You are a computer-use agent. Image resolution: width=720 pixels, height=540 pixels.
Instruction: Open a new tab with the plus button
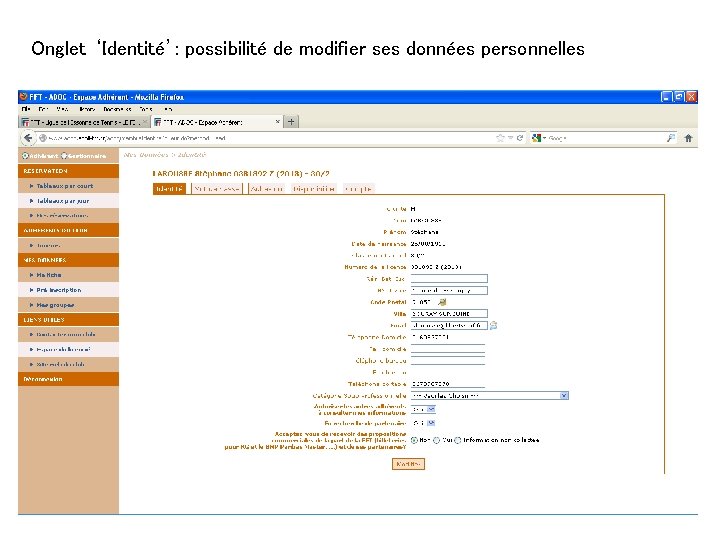[x=291, y=122]
